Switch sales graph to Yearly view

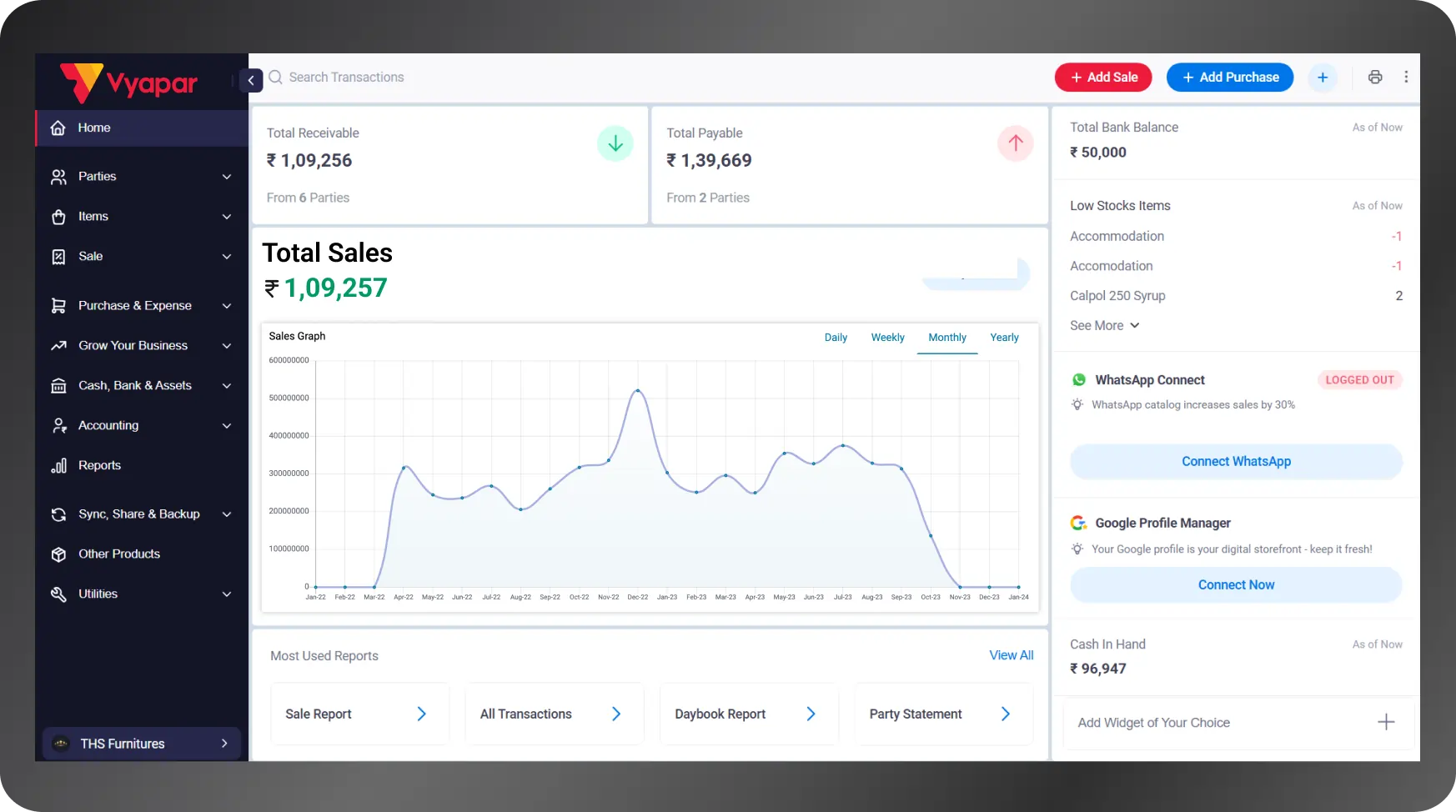[1004, 338]
